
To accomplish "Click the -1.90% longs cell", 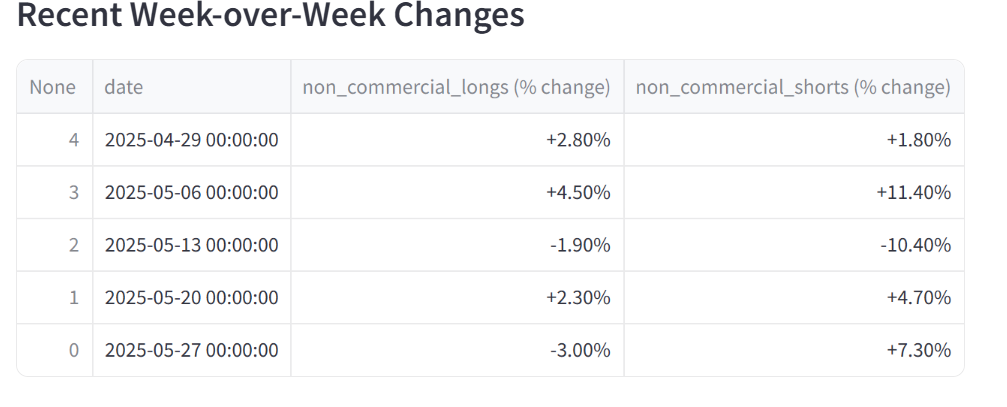I will [x=457, y=245].
